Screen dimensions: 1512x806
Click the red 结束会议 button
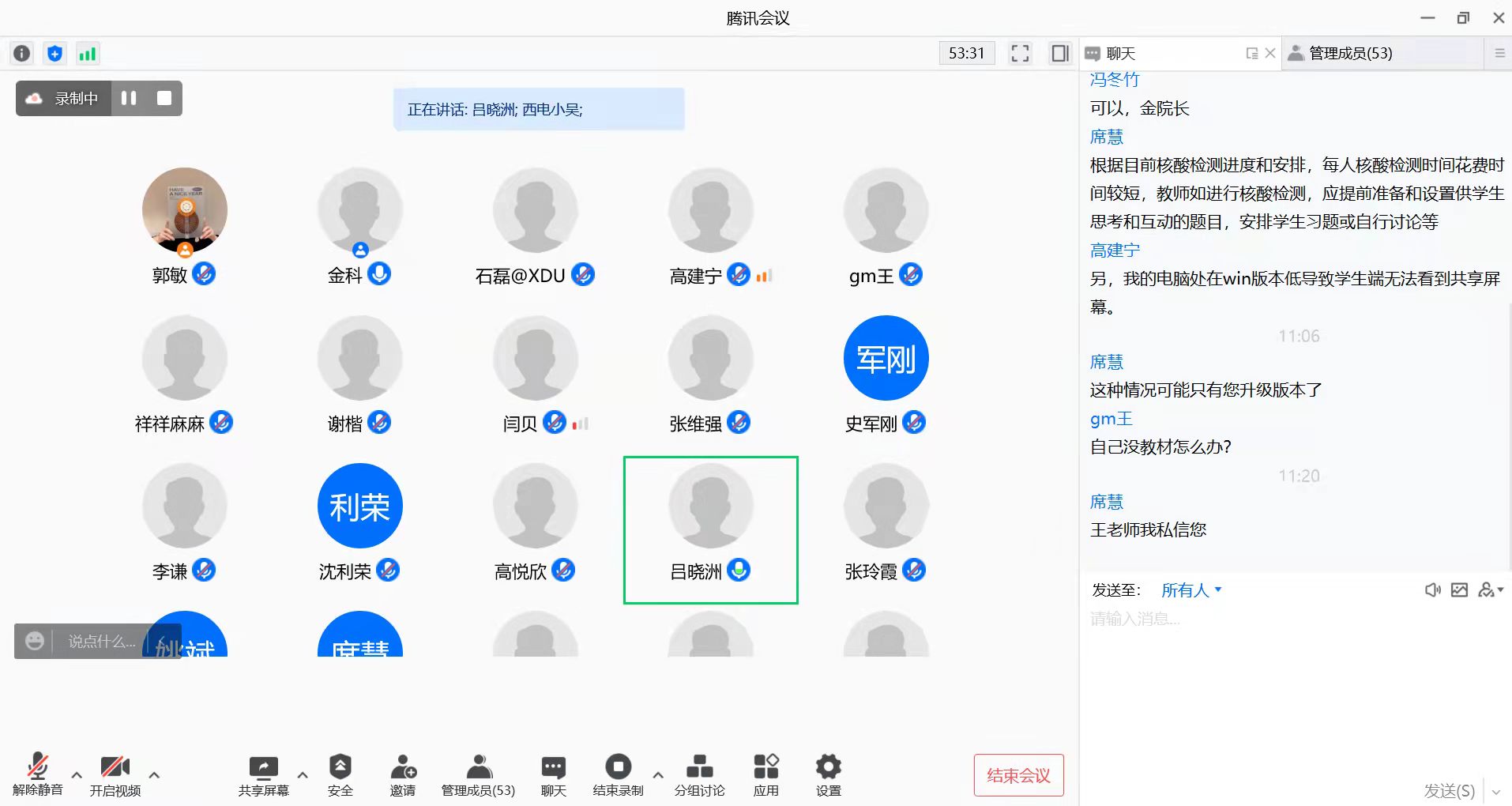coord(1018,775)
